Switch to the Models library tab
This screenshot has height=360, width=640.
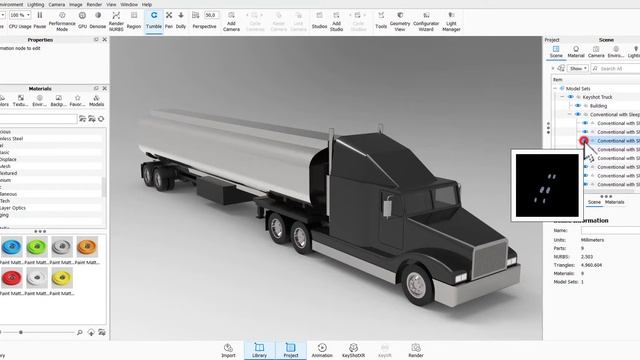point(96,101)
